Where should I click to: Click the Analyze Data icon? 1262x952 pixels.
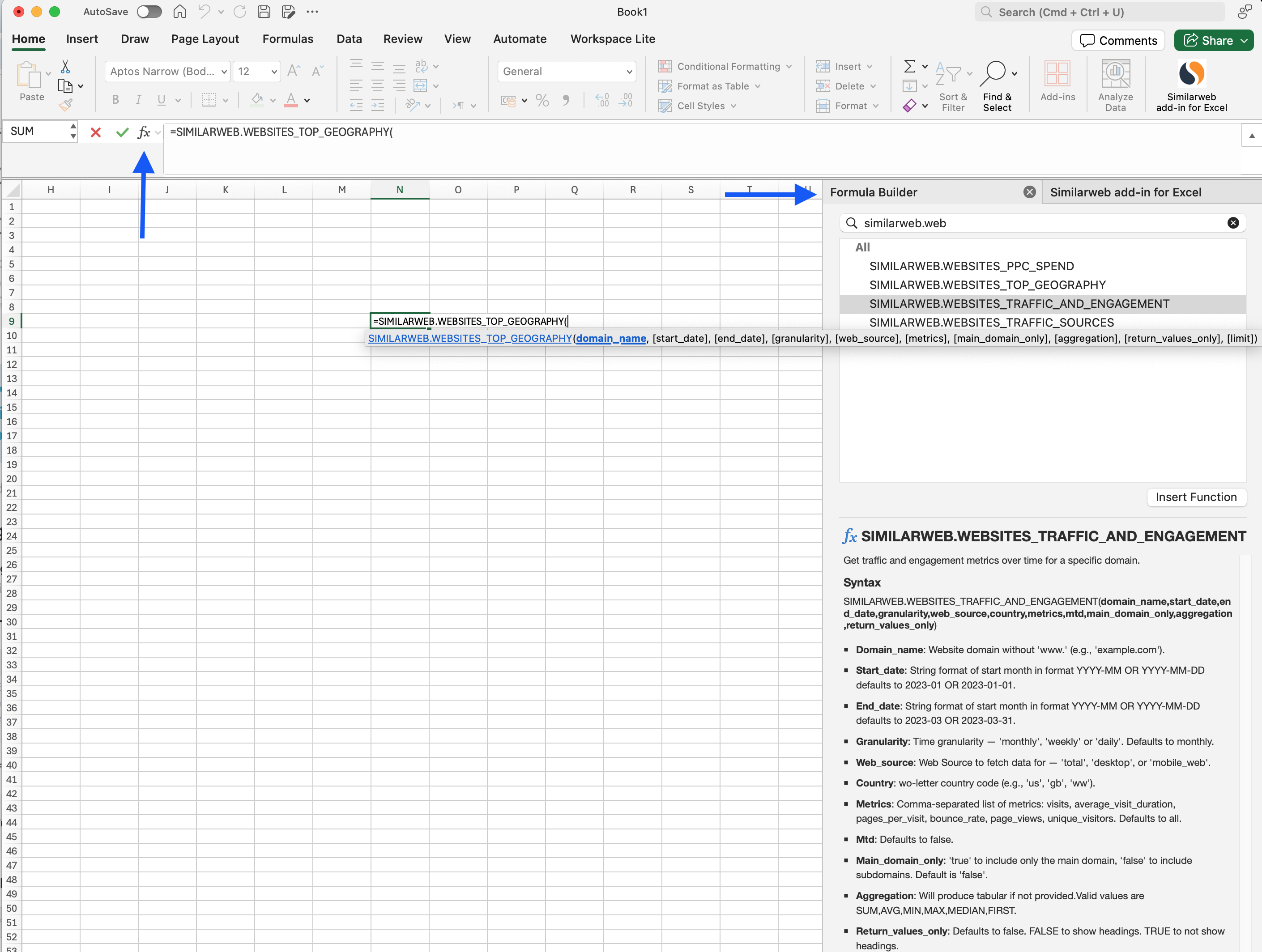[1115, 85]
